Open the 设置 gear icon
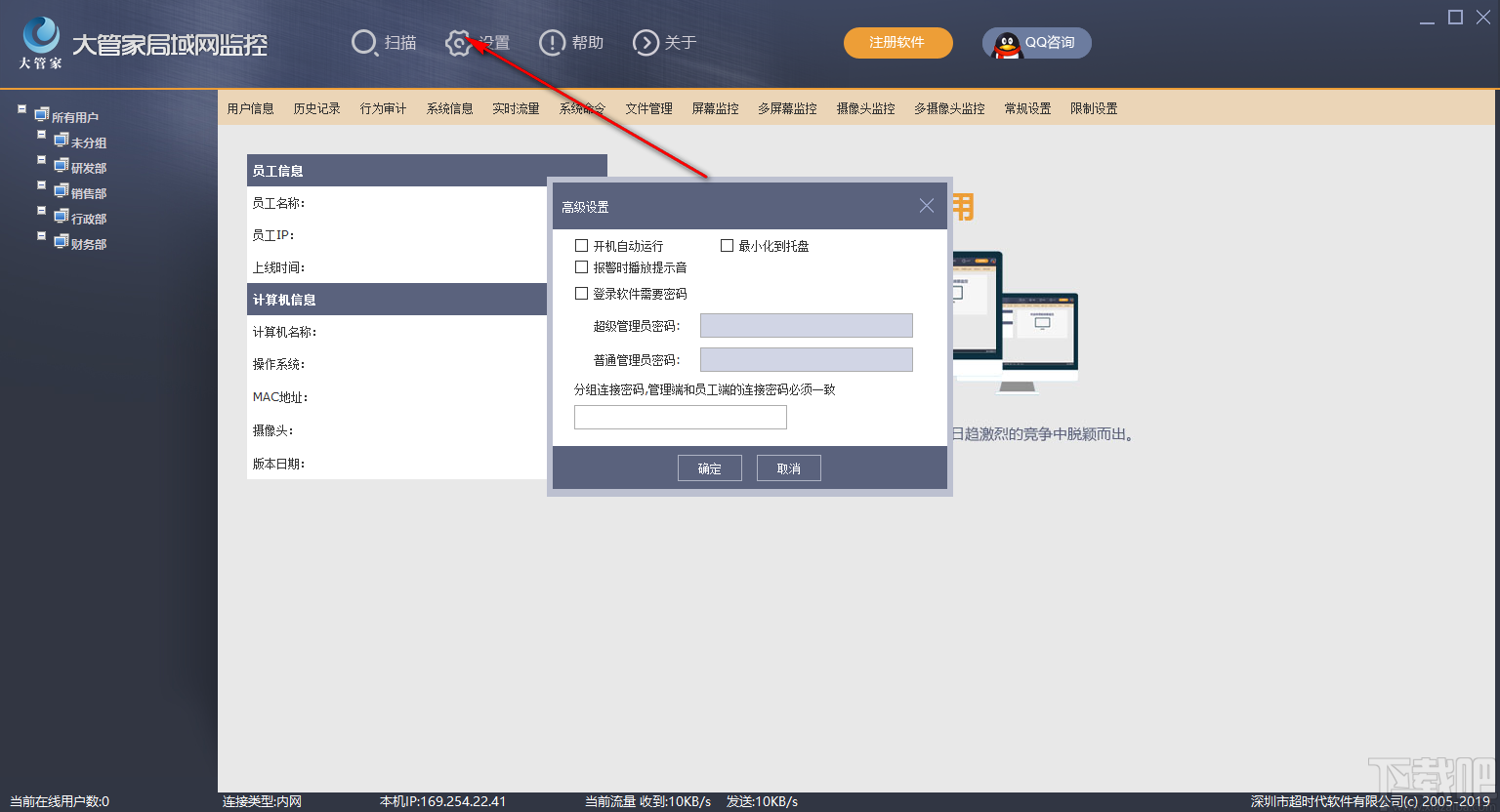The height and width of the screenshot is (812, 1500). pos(458,42)
